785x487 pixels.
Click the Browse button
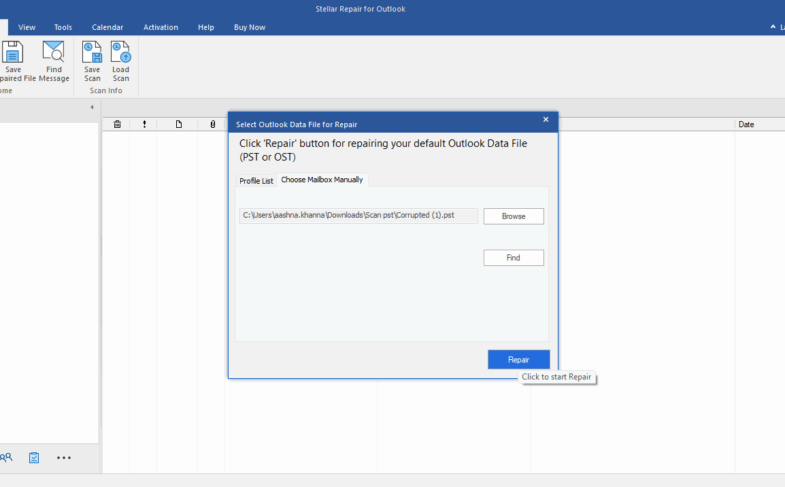[x=513, y=216]
